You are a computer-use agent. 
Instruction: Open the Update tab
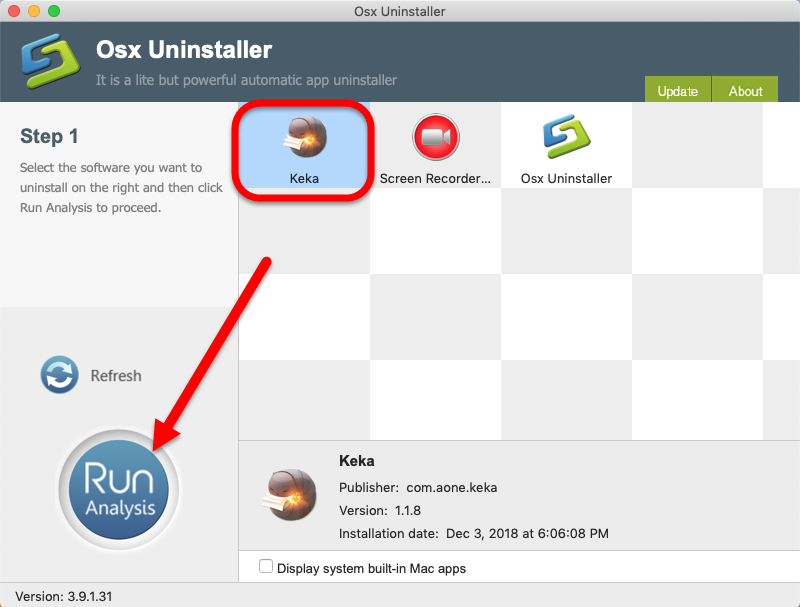[x=678, y=90]
